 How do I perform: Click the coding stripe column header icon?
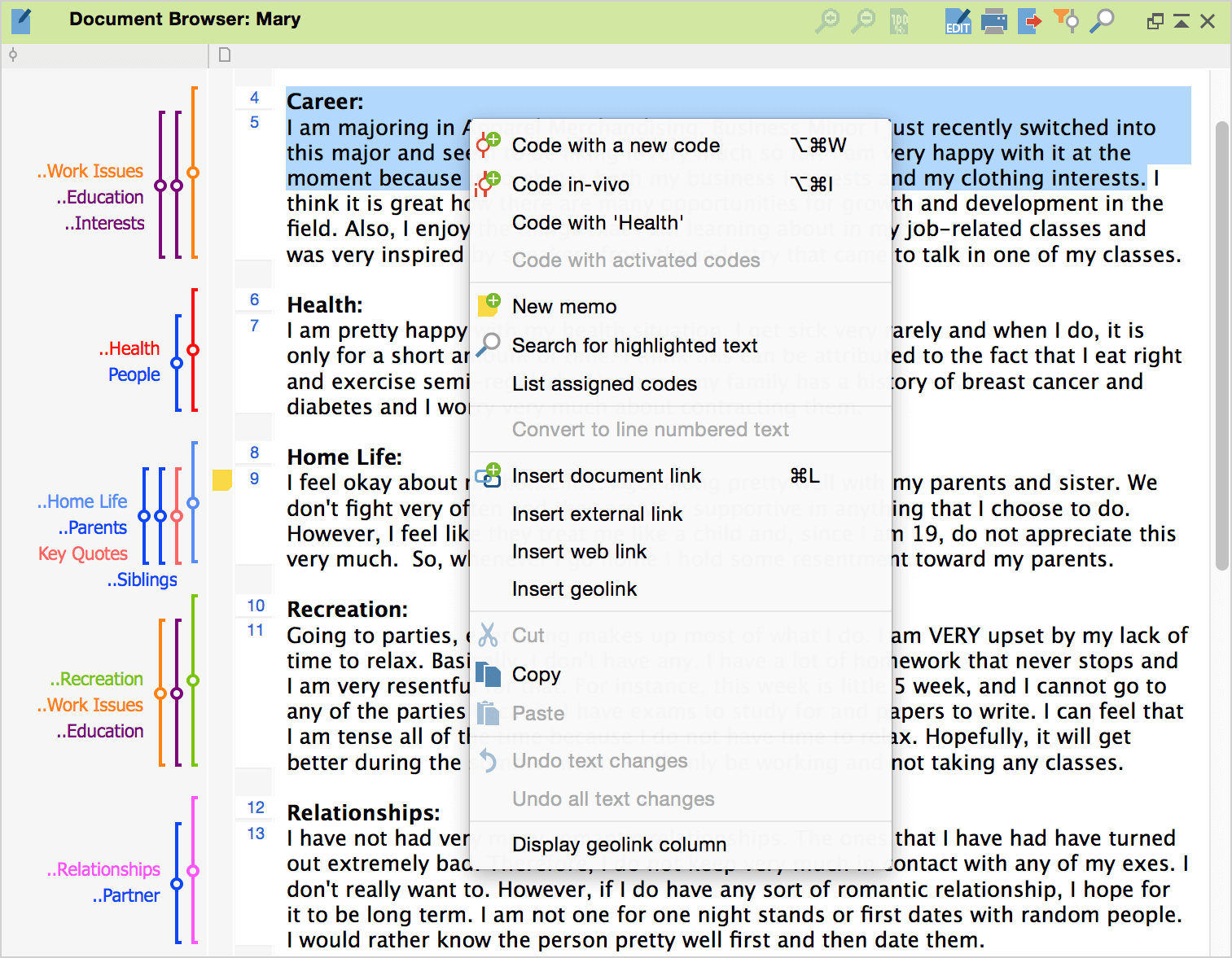[x=13, y=55]
